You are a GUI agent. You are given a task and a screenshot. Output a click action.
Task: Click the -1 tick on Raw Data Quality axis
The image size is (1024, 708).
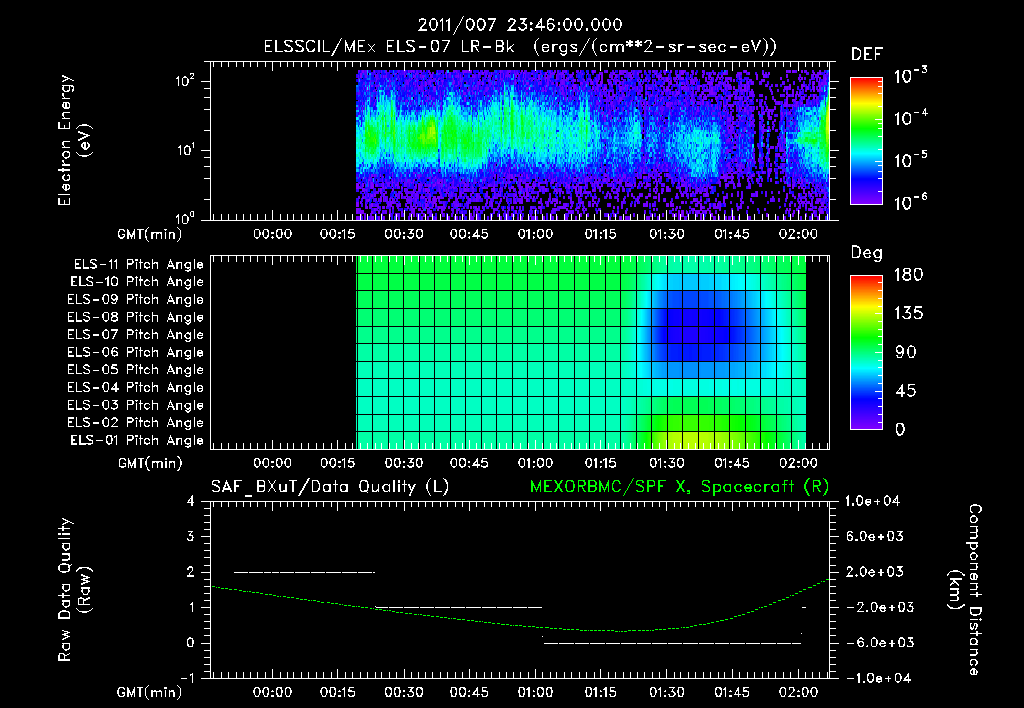(187, 678)
